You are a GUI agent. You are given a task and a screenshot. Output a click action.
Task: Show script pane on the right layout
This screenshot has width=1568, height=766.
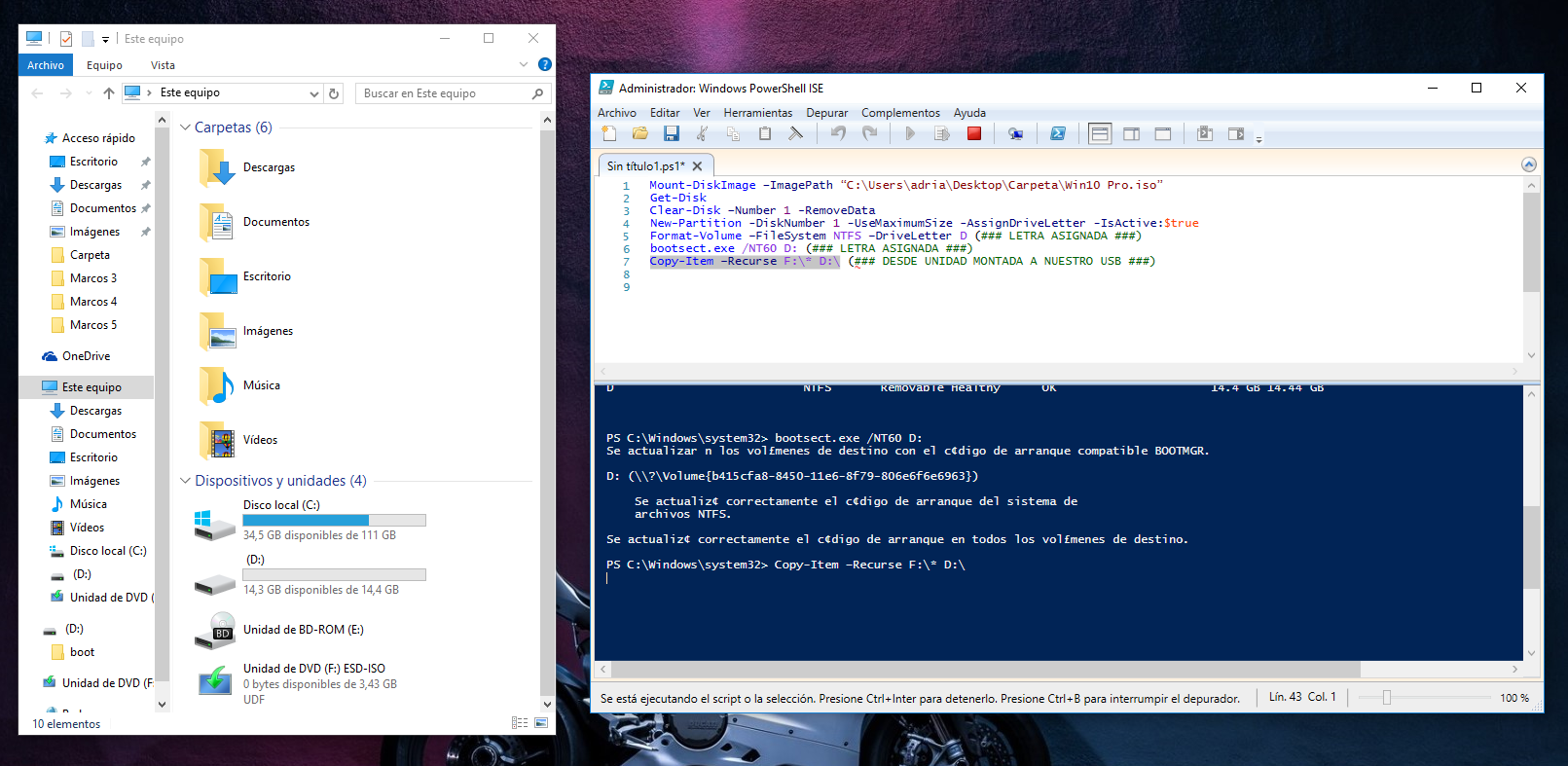click(x=1131, y=133)
